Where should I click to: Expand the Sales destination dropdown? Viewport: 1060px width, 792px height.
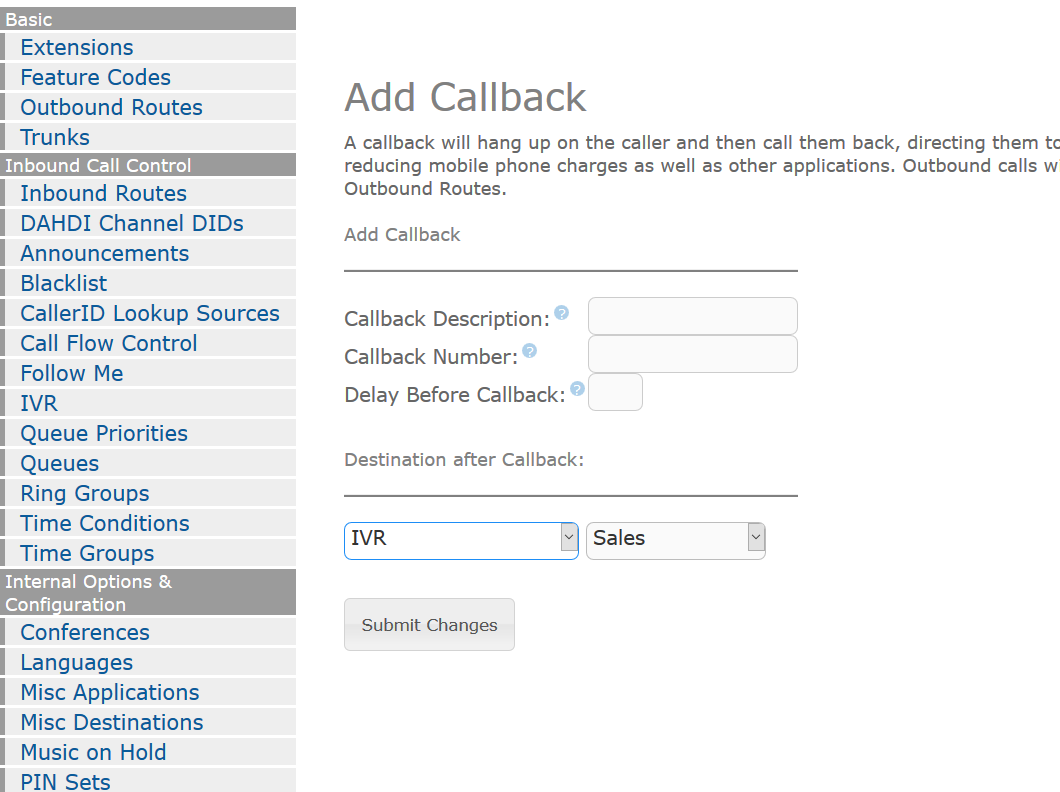[x=675, y=540]
